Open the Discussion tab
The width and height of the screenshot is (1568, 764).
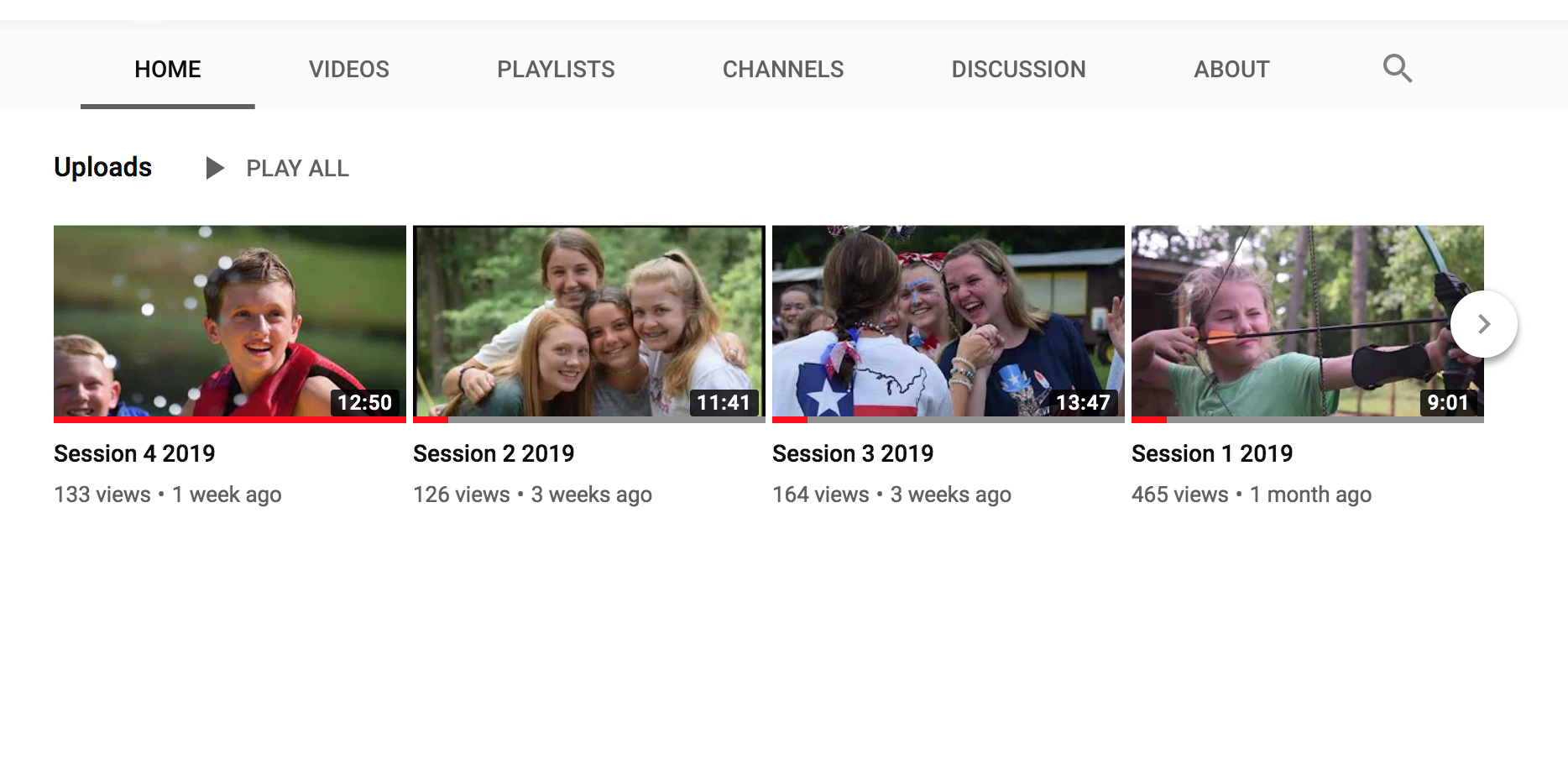point(1018,69)
